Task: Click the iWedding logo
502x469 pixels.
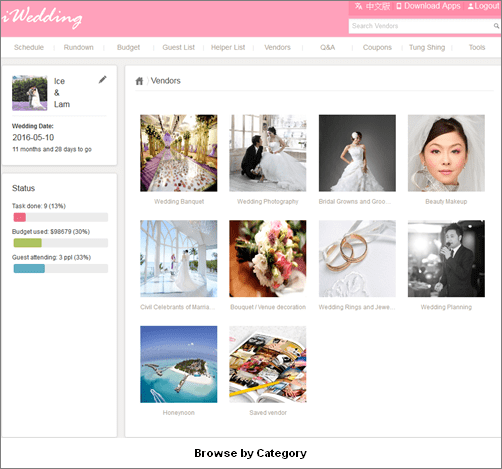Action: pyautogui.click(x=42, y=17)
